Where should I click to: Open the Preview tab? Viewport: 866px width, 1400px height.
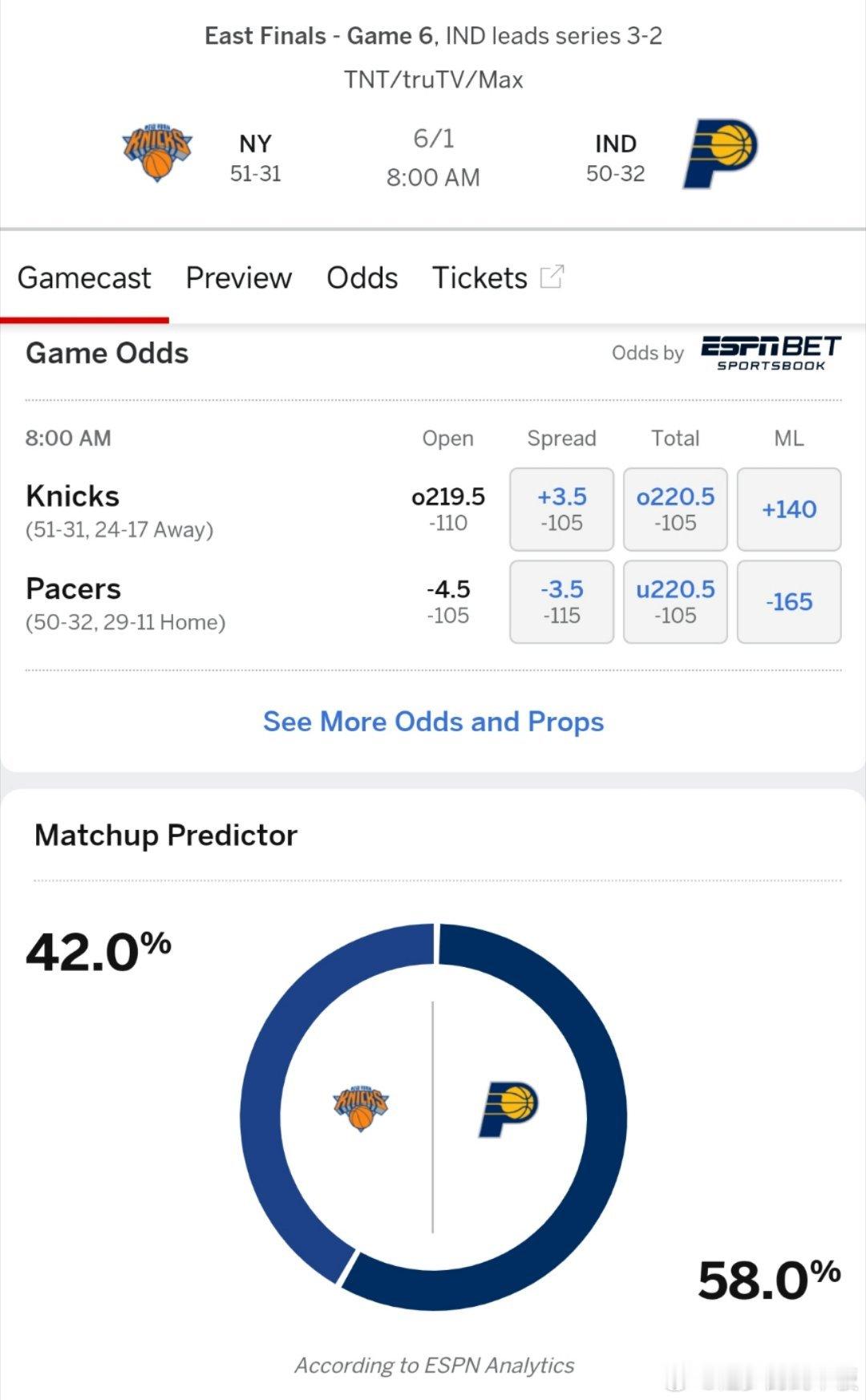(x=239, y=278)
